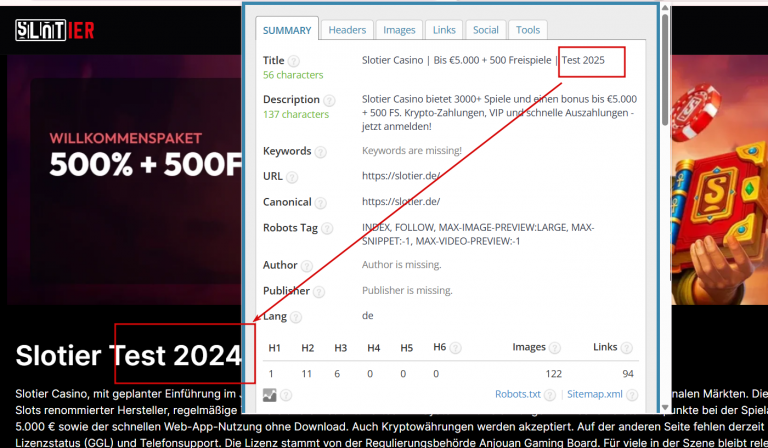The image size is (768, 448).
Task: Click the Description text starting 'Slotier Casino bietet'
Action: [x=499, y=113]
